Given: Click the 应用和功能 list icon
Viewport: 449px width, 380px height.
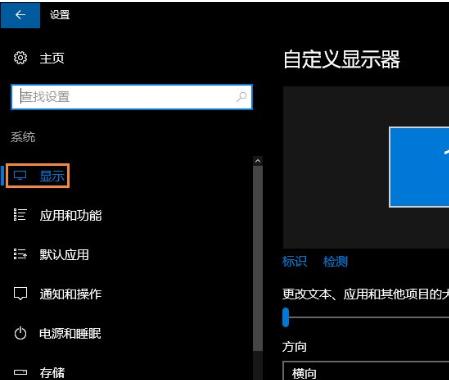Looking at the screenshot, I should coord(20,215).
